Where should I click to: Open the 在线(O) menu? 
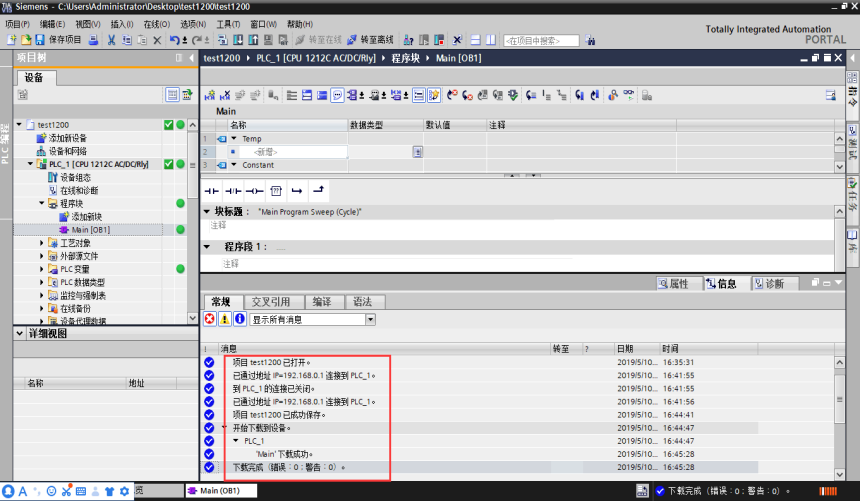pos(156,24)
